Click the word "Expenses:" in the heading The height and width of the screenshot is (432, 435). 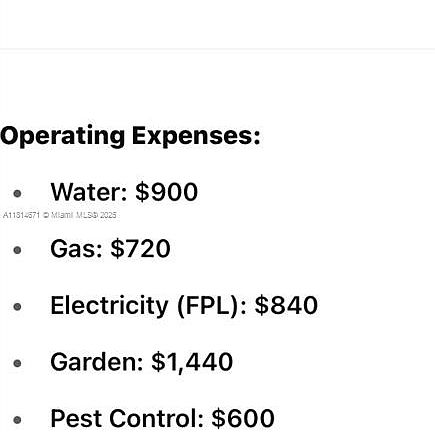[x=196, y=136]
